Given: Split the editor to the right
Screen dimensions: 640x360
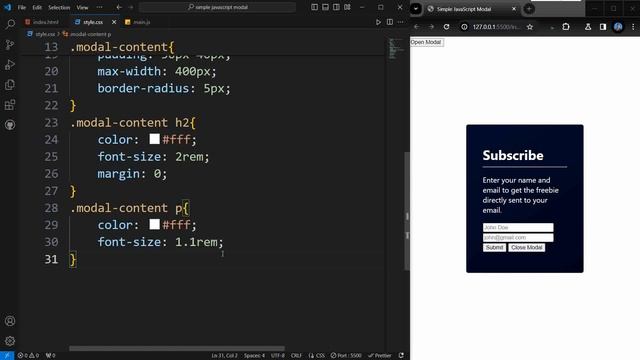Looking at the screenshot, I should (390, 22).
